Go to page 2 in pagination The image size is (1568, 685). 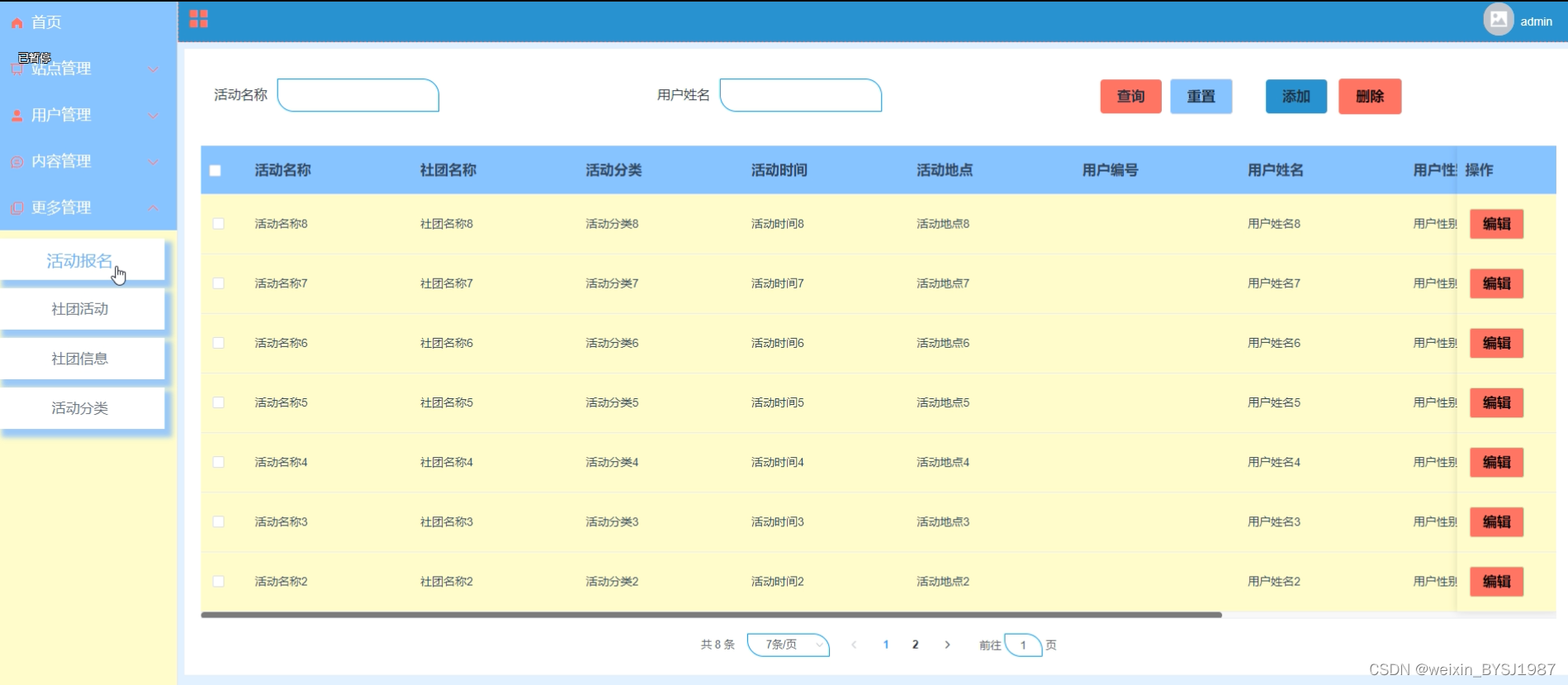coord(915,645)
